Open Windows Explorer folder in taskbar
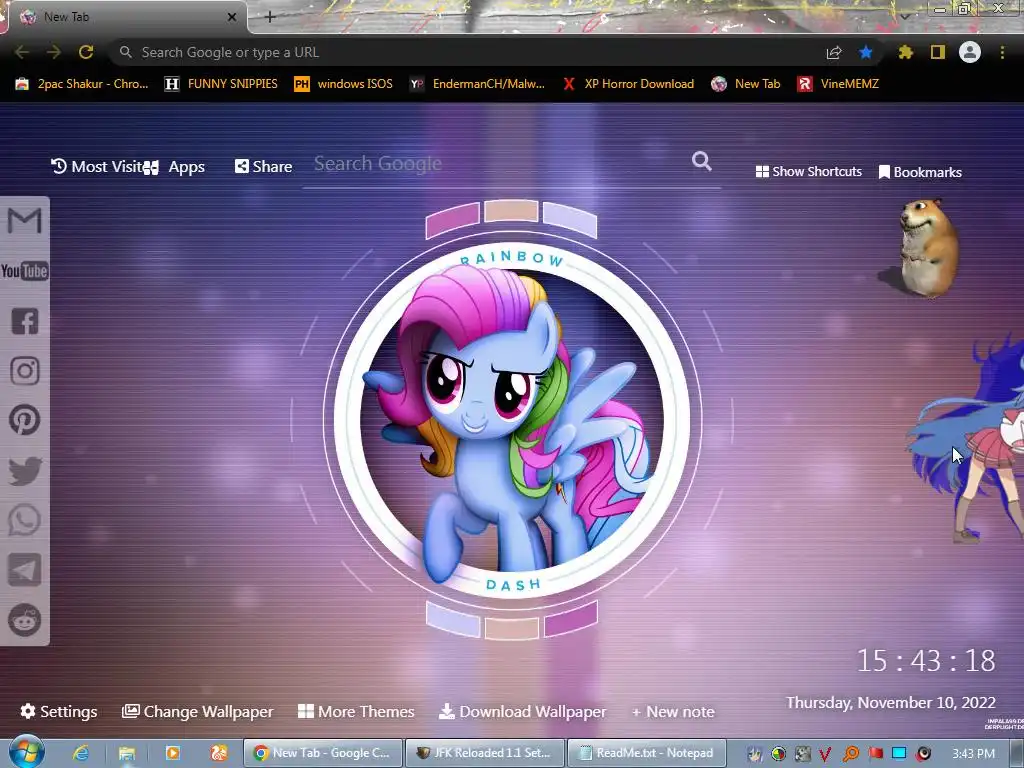The height and width of the screenshot is (768, 1024). tap(127, 753)
